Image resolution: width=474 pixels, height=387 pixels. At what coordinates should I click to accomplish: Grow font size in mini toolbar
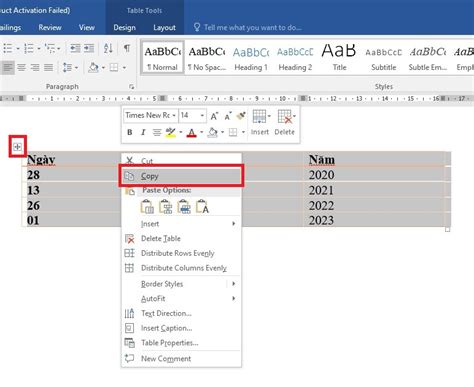tap(214, 116)
